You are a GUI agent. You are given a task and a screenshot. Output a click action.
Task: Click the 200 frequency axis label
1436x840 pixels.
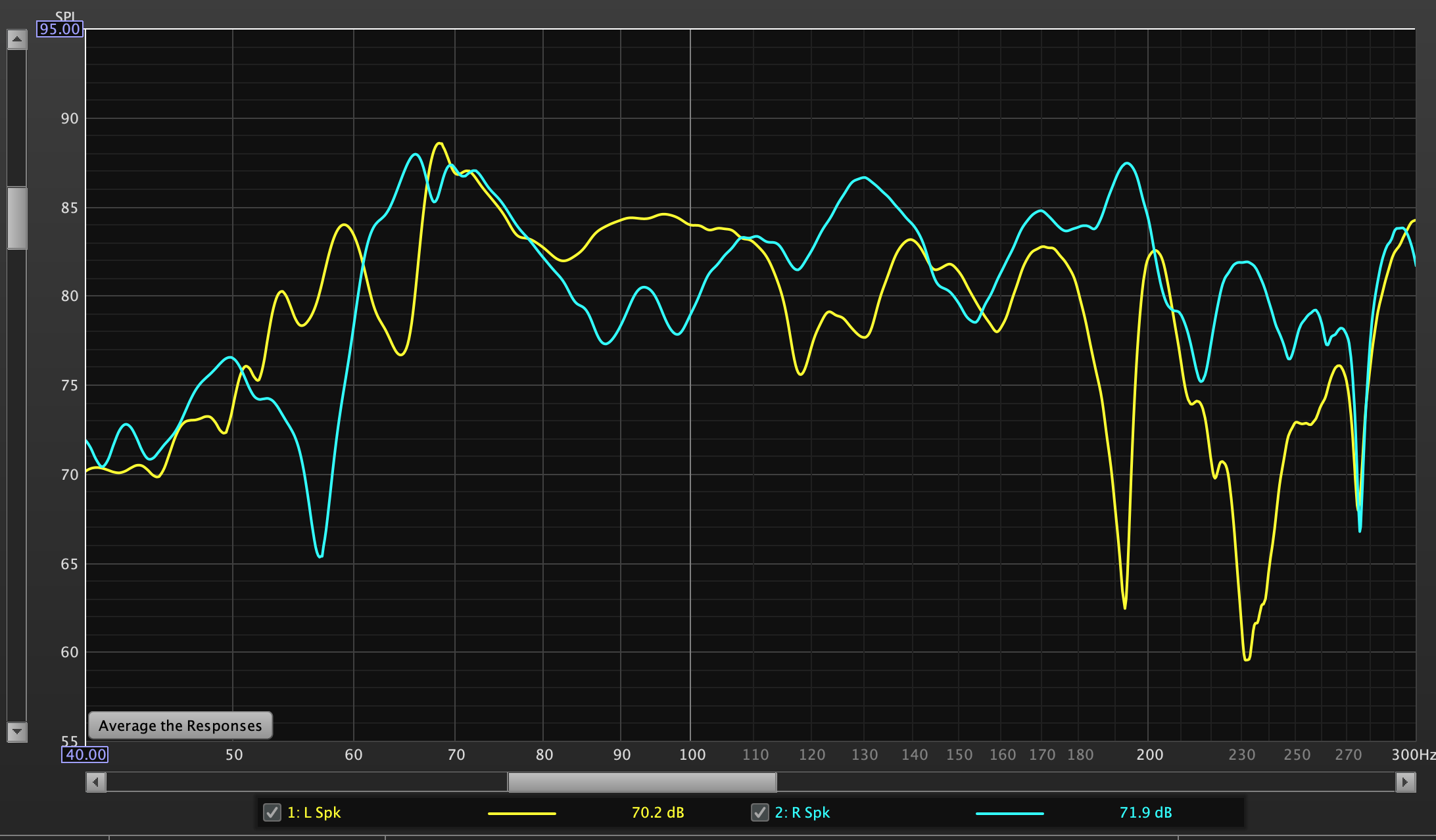coord(1150,755)
